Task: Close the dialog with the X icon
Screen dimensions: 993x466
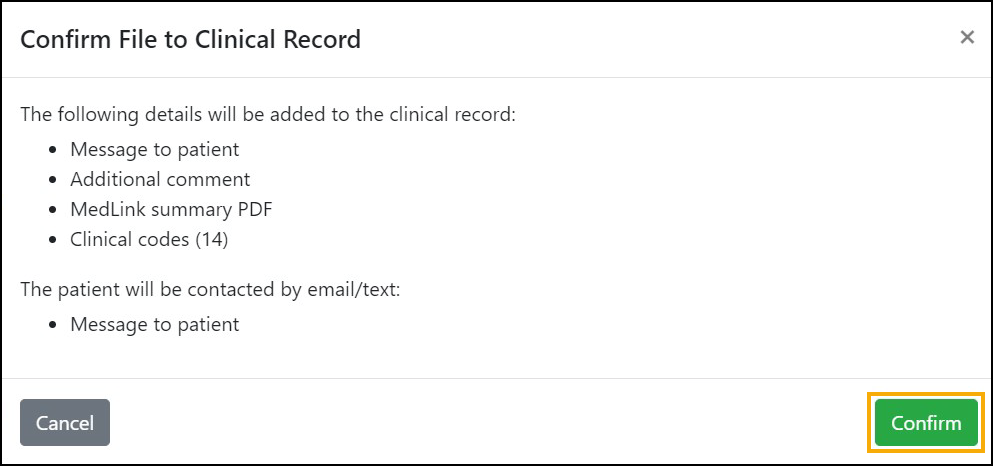Action: click(x=966, y=38)
